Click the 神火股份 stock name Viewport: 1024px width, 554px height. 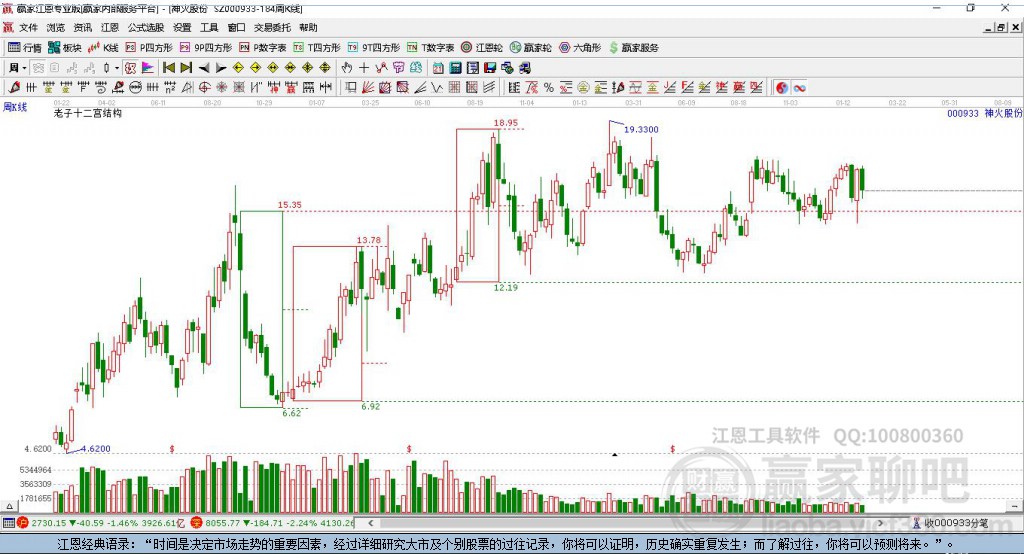tap(1003, 113)
